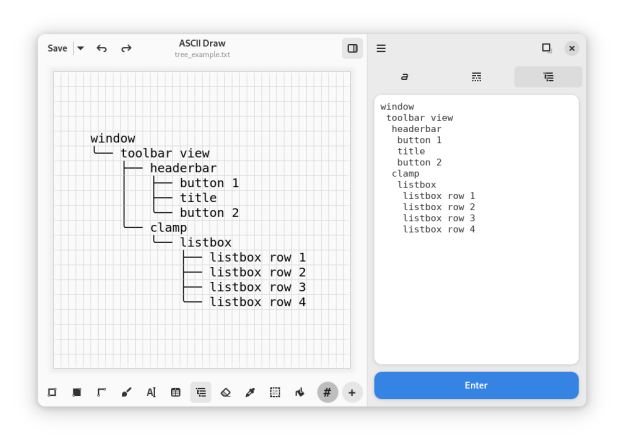Select the Picker eyedropper tool
The height and width of the screenshot is (448, 624).
[250, 393]
